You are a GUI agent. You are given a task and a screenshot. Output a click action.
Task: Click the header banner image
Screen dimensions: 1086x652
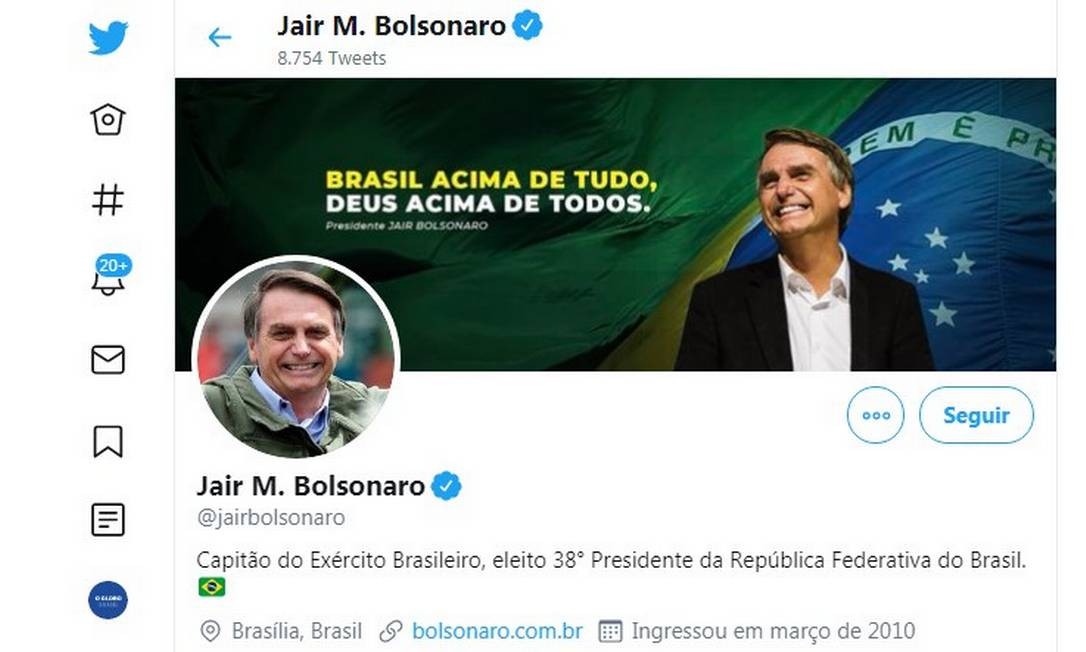(x=615, y=224)
